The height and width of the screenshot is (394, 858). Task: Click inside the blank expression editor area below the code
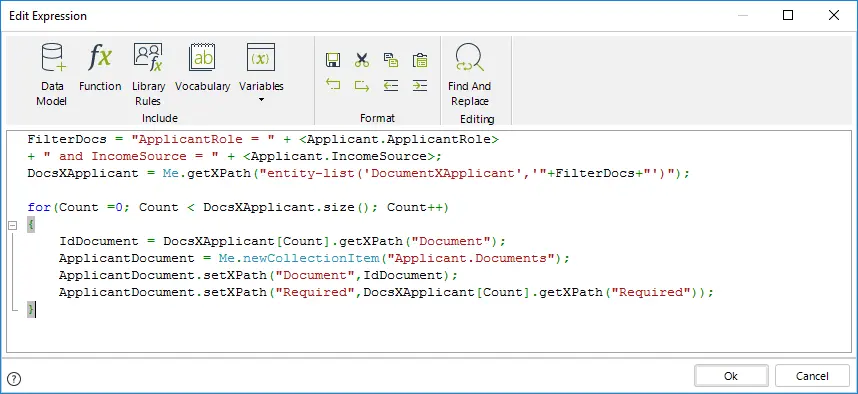click(x=429, y=335)
